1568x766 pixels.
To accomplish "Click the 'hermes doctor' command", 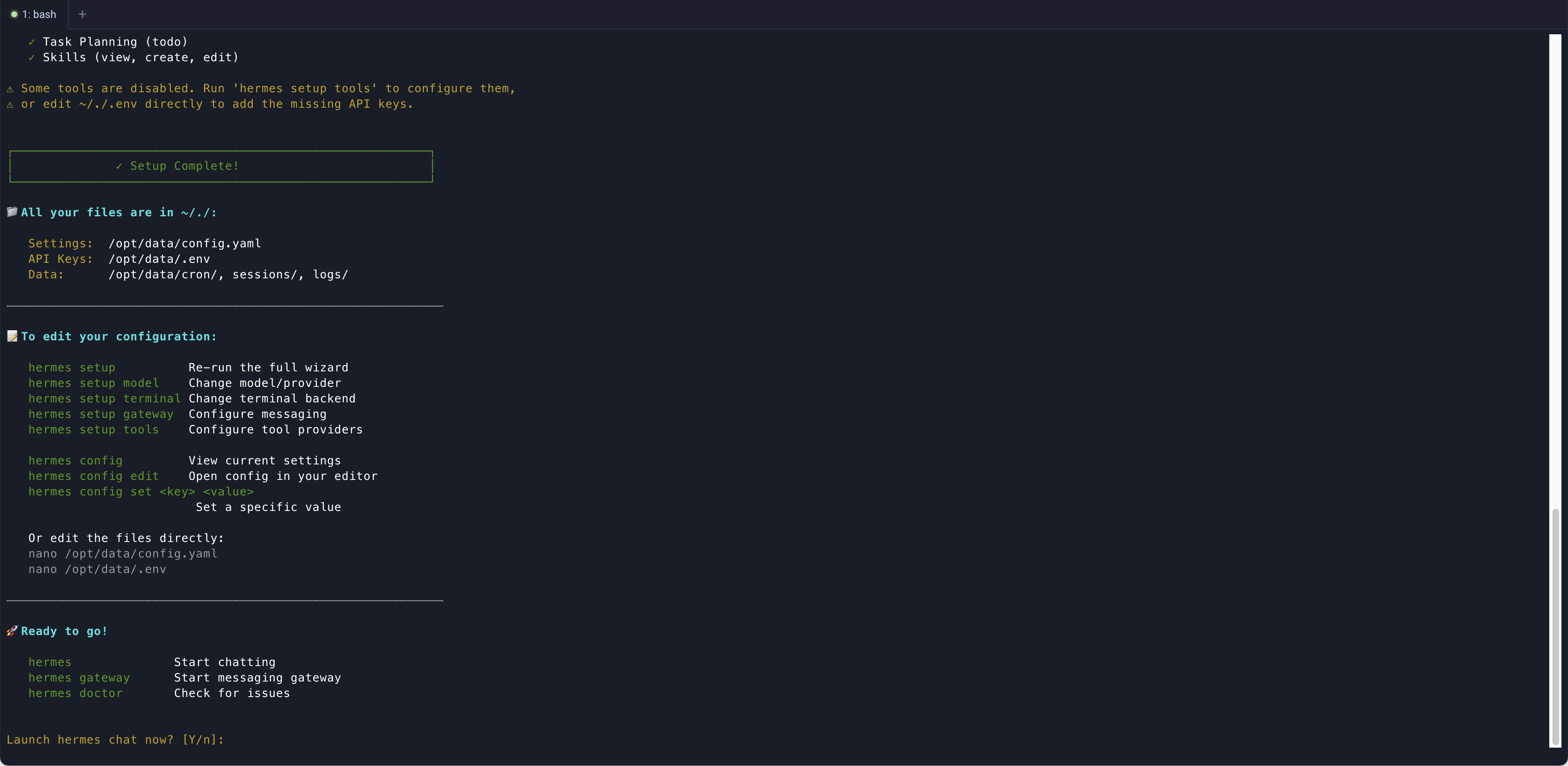I will tap(76, 693).
